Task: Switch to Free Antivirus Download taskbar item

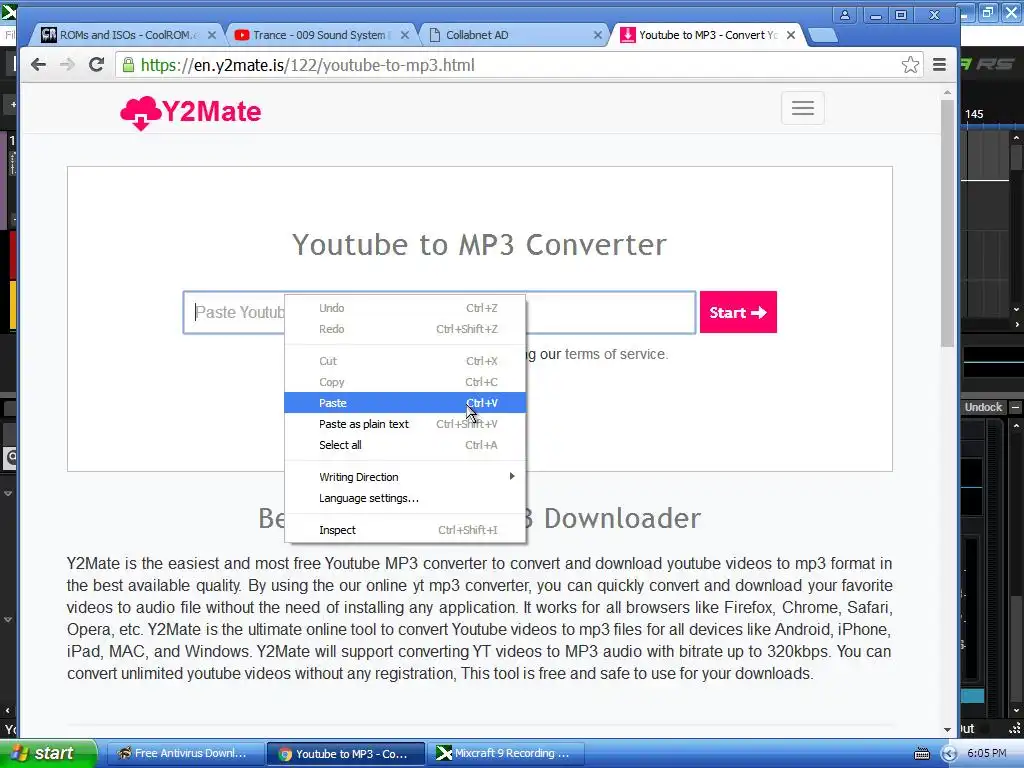Action: point(184,753)
